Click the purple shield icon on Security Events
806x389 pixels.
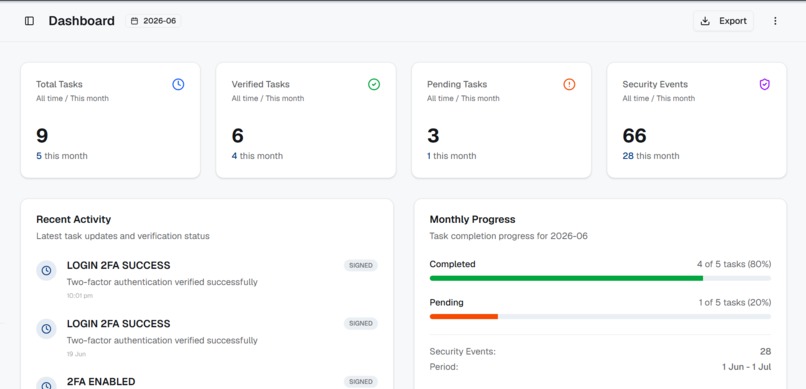764,84
